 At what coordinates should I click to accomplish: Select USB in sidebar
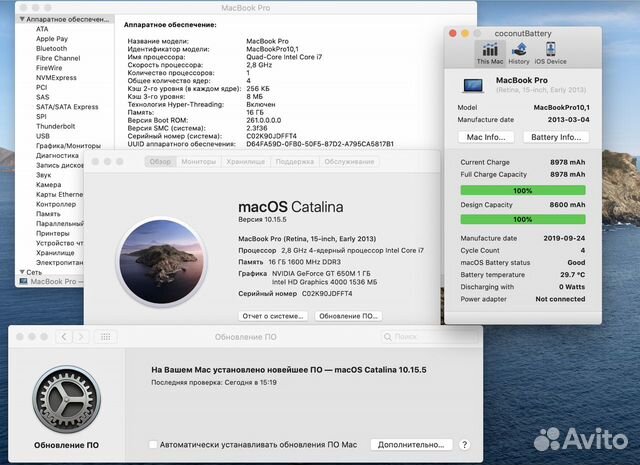coord(43,136)
